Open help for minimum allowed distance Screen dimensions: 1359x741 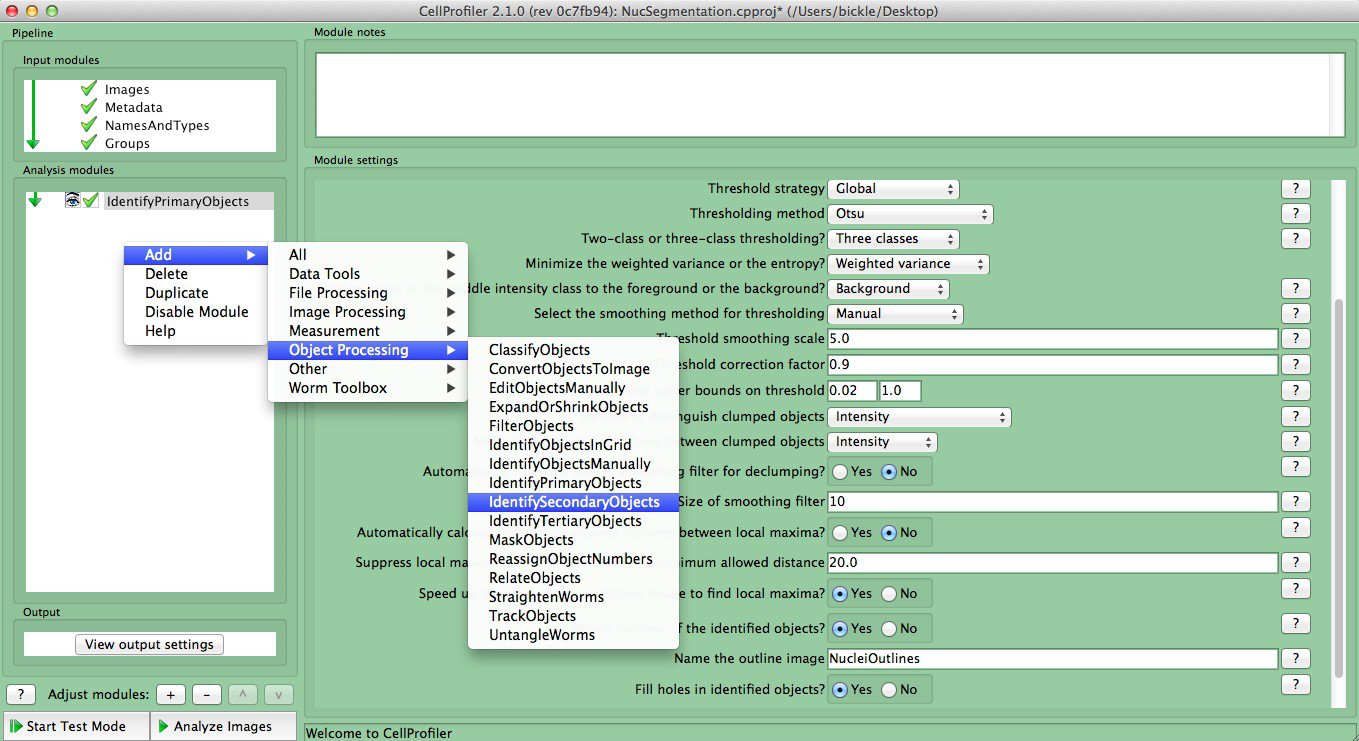1295,562
